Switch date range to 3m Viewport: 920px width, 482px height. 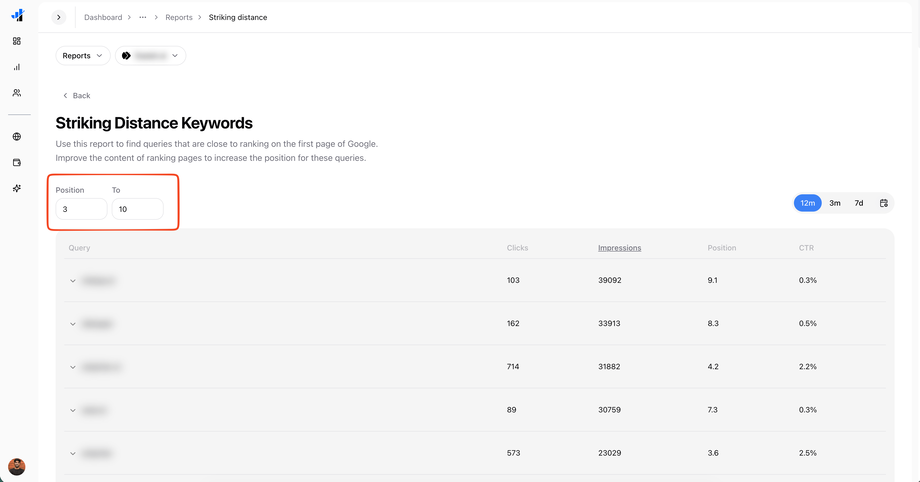[835, 203]
